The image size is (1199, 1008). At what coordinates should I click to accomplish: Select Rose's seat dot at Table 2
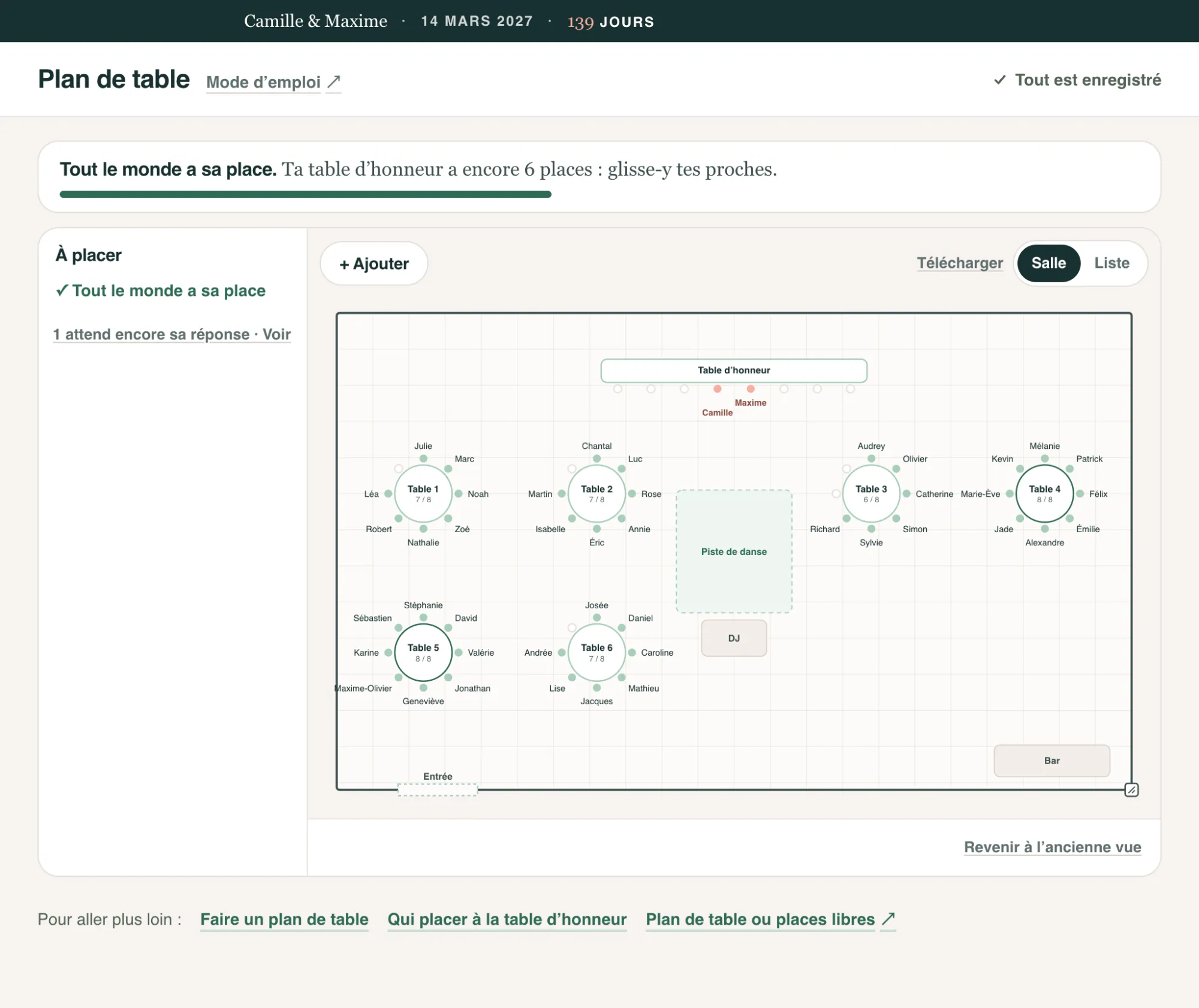point(632,494)
